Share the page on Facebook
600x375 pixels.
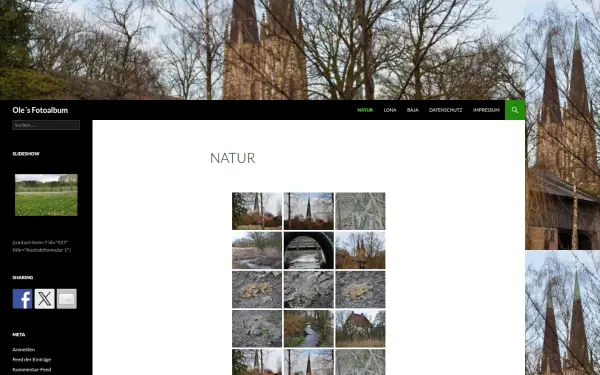point(23,299)
